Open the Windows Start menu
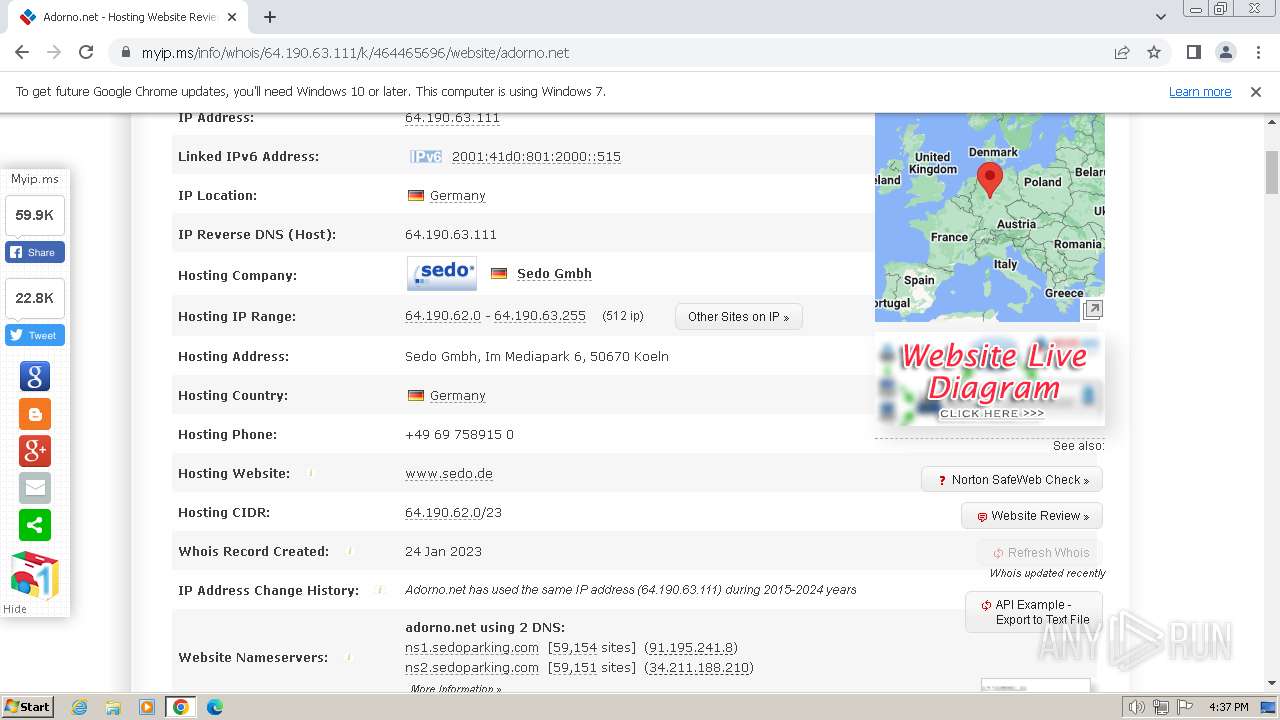Viewport: 1280px width, 720px height. 27,707
